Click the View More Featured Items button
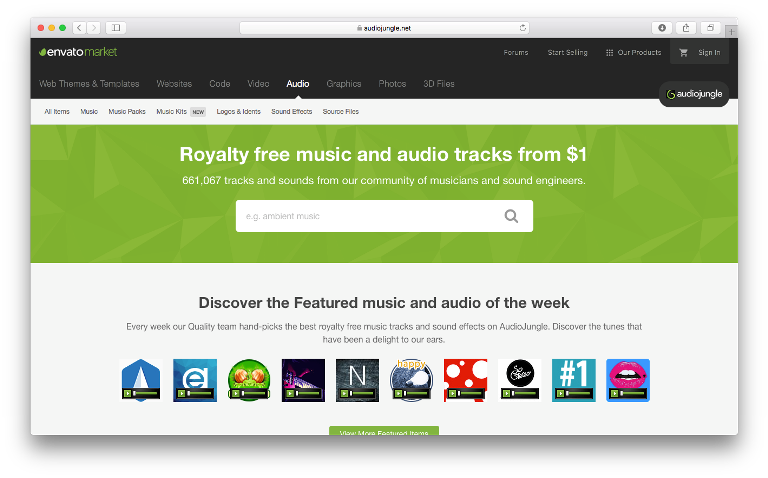This screenshot has height=478, width=768. coord(384,431)
